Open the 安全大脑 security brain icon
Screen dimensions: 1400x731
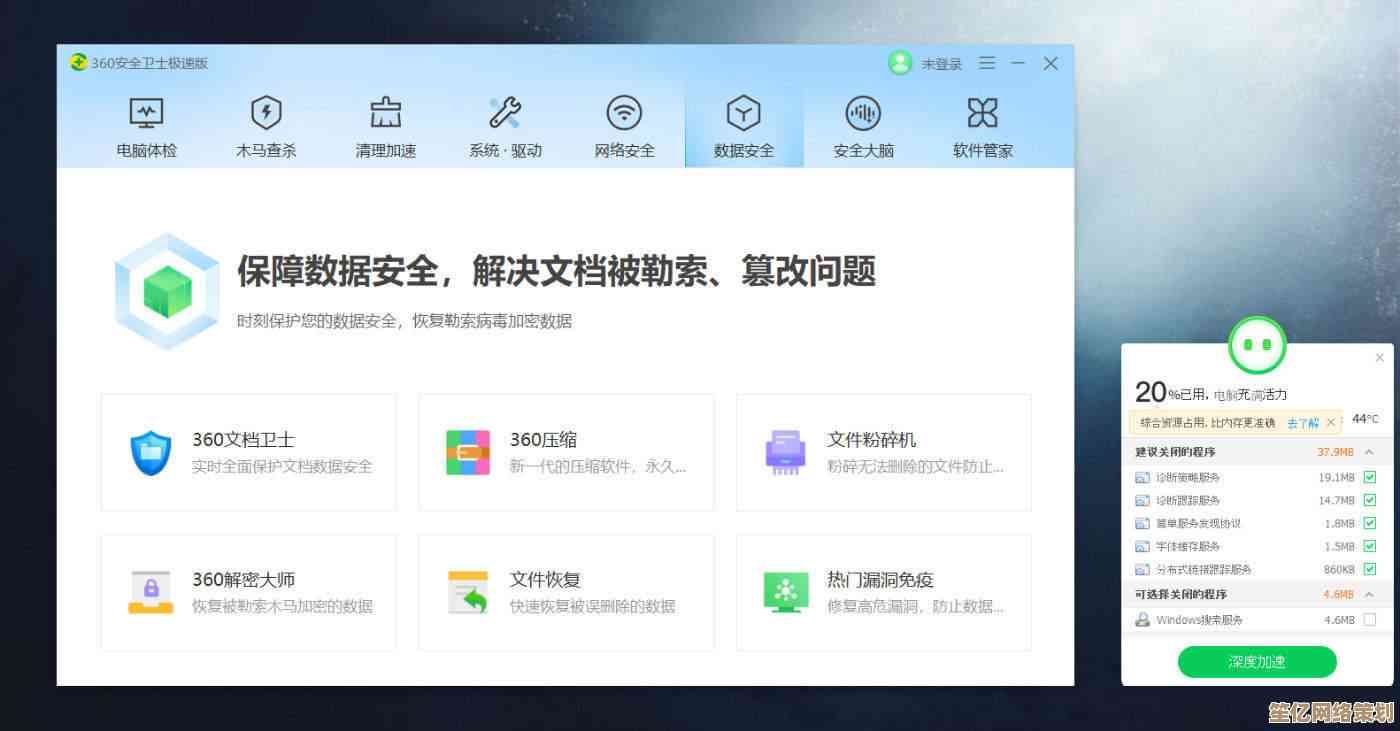[863, 113]
